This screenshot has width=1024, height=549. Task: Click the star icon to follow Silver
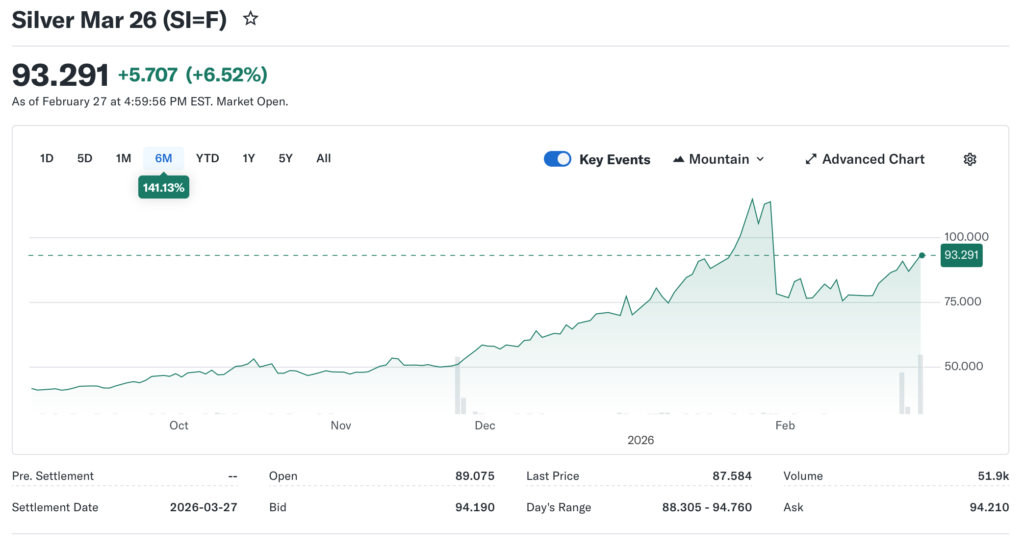click(x=251, y=18)
